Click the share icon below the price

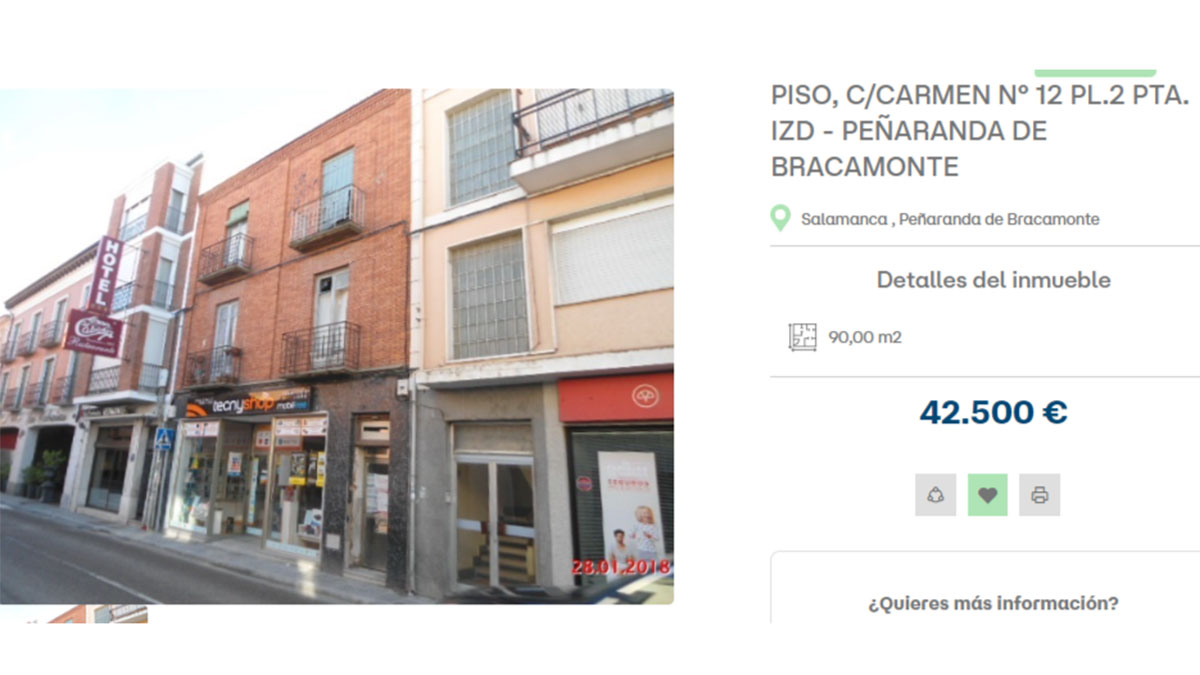(935, 495)
